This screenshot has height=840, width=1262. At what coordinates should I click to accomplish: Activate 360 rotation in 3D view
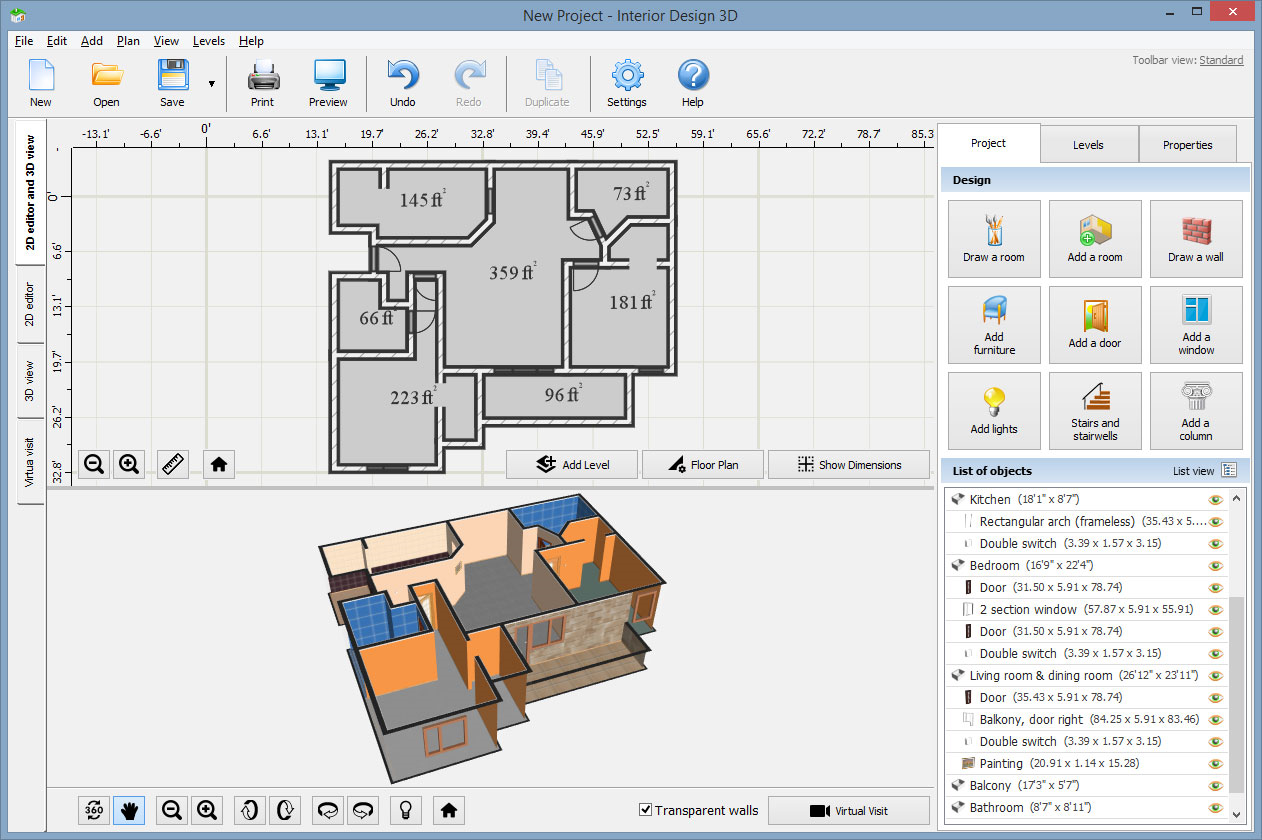tap(93, 810)
